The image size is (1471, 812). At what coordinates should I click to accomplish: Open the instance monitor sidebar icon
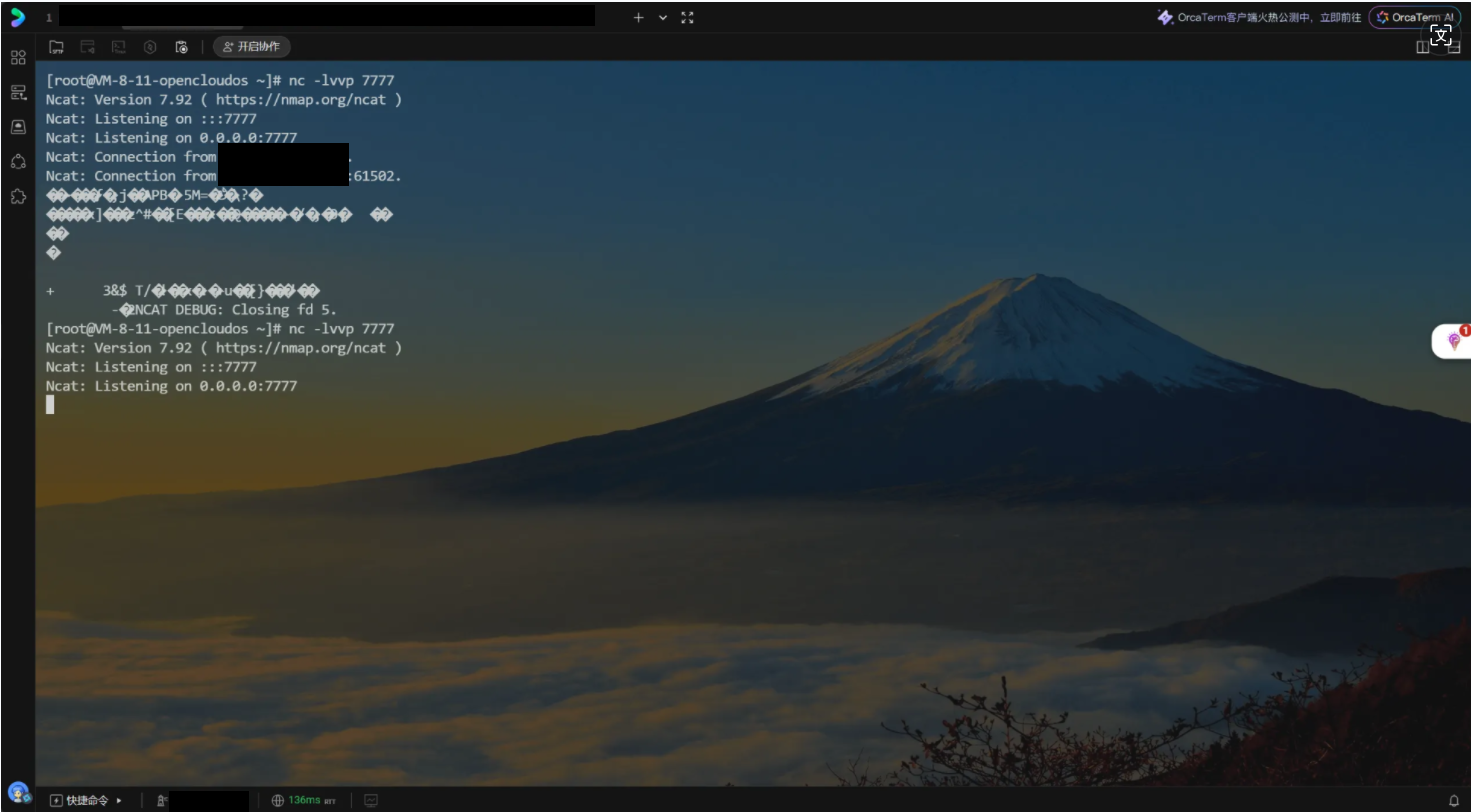coord(18,127)
